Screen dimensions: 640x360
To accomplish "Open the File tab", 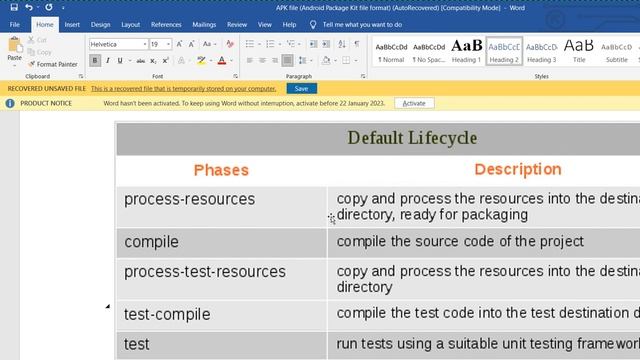I will [15, 24].
